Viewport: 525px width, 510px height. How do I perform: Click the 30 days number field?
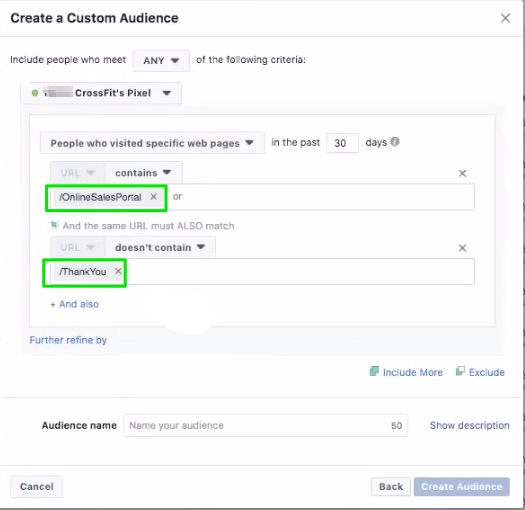pyautogui.click(x=343, y=143)
